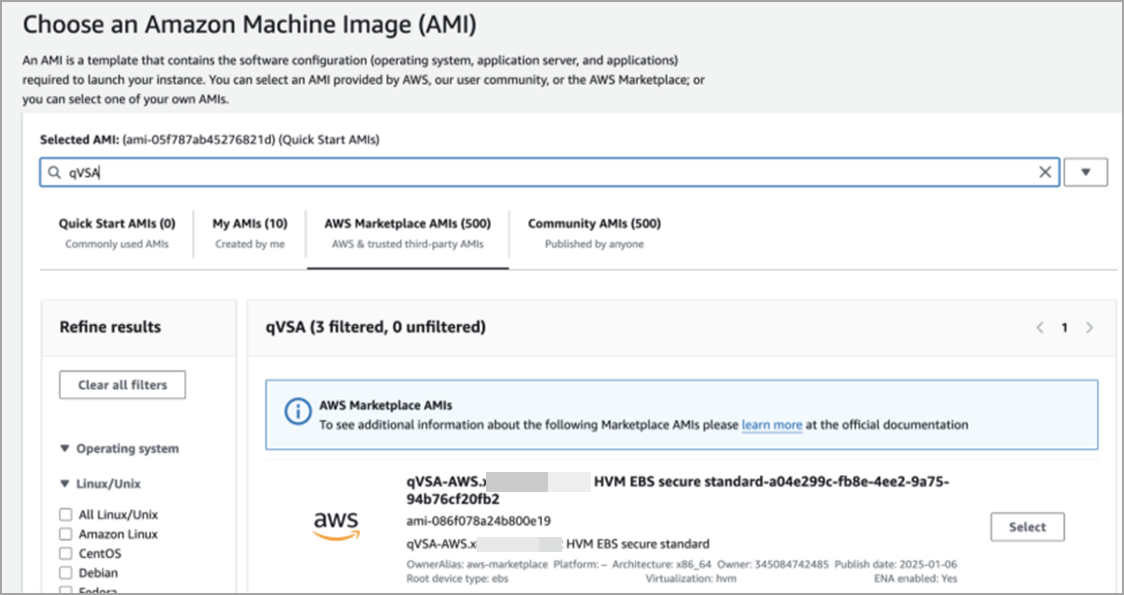
Task: Open Community AMIs tab
Action: pos(594,233)
